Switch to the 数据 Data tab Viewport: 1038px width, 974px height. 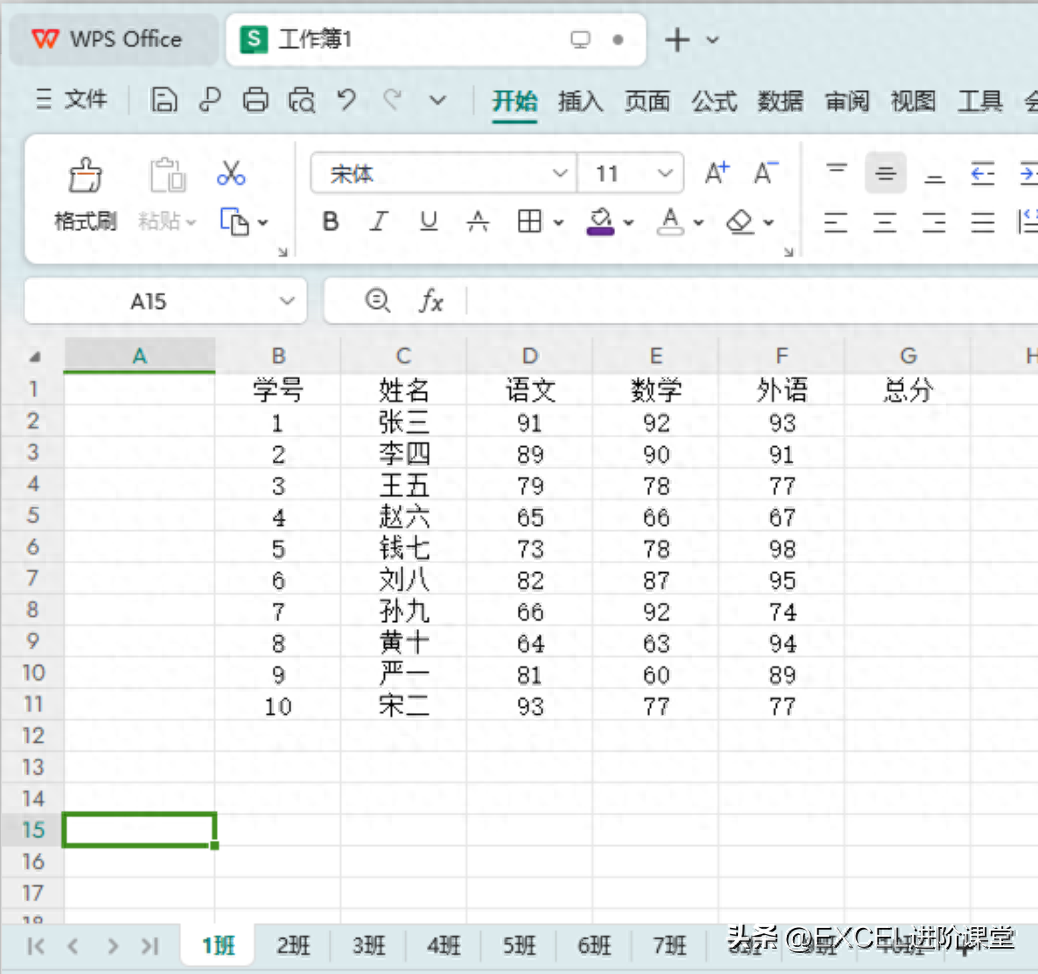tap(780, 101)
